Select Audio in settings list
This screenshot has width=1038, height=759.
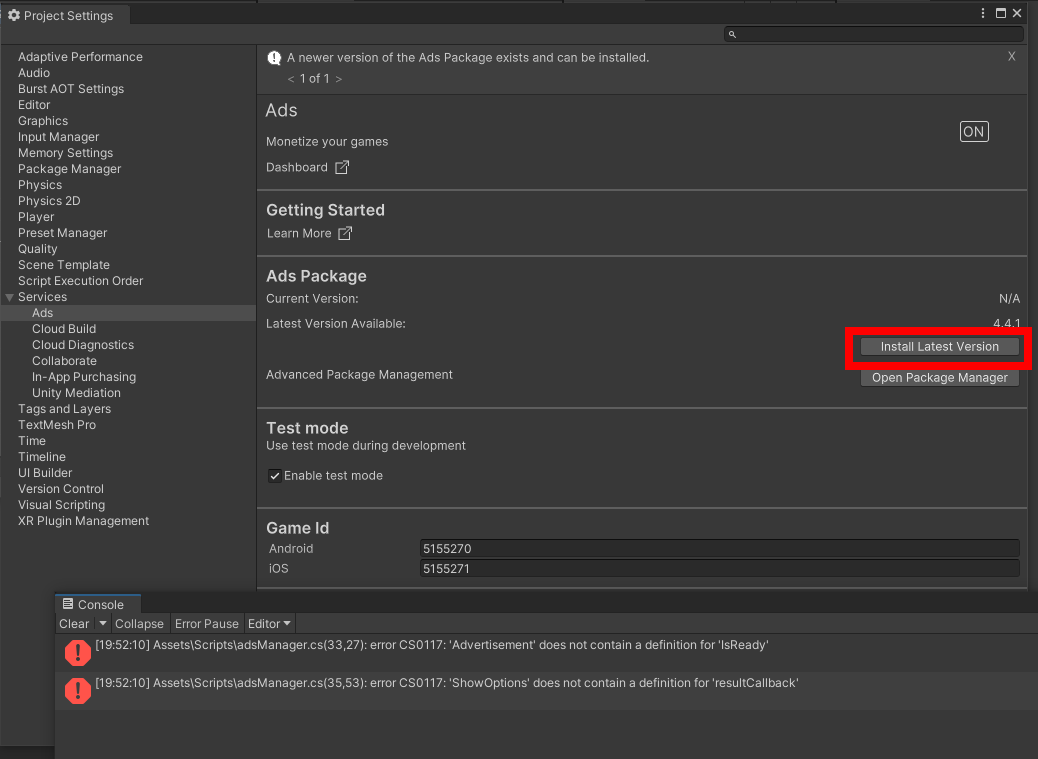coord(34,73)
